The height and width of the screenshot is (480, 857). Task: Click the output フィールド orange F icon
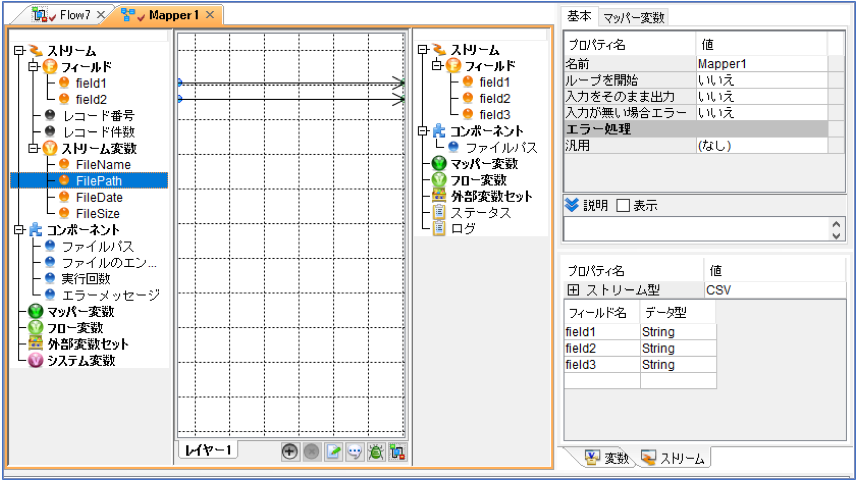pyautogui.click(x=454, y=66)
